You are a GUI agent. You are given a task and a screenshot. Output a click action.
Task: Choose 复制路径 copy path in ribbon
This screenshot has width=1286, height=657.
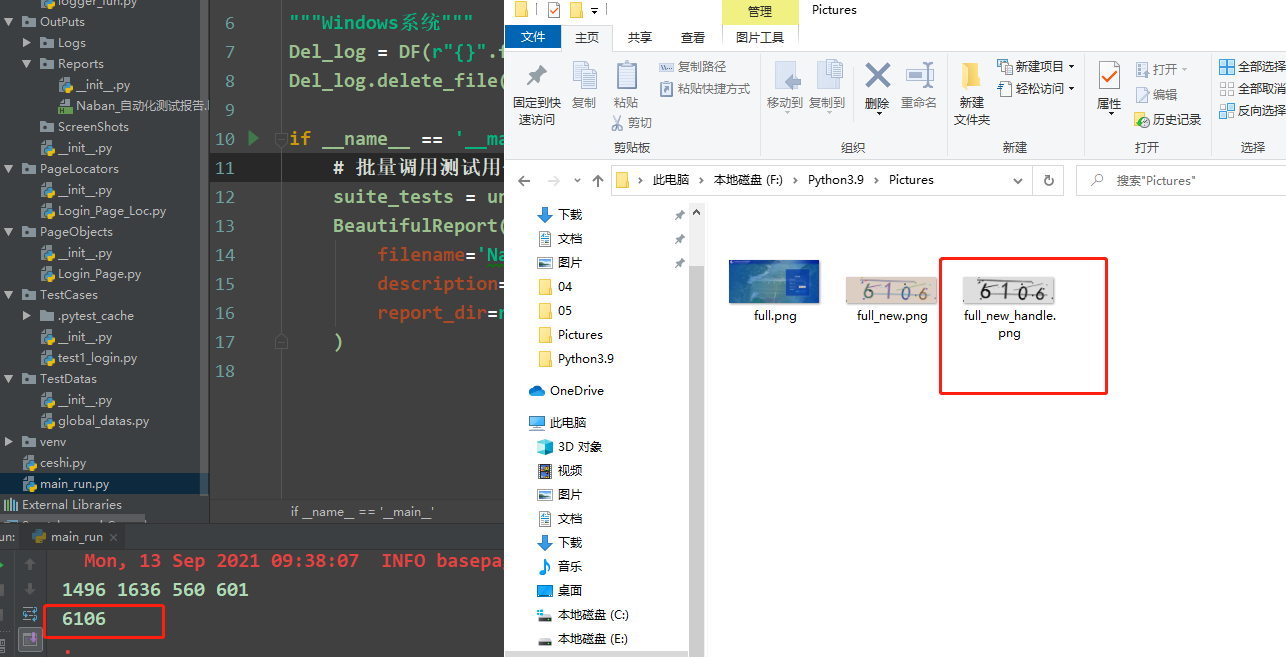(693, 67)
